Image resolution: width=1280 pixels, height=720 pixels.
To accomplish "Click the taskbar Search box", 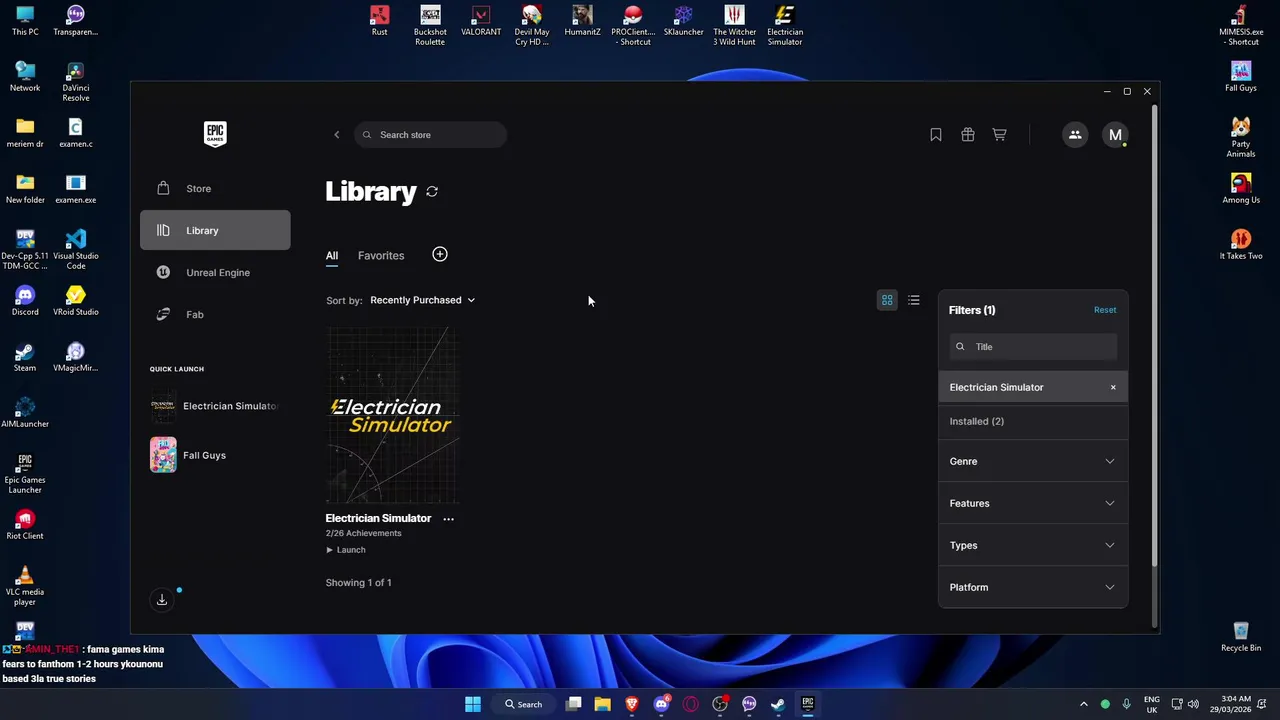I will 524,704.
